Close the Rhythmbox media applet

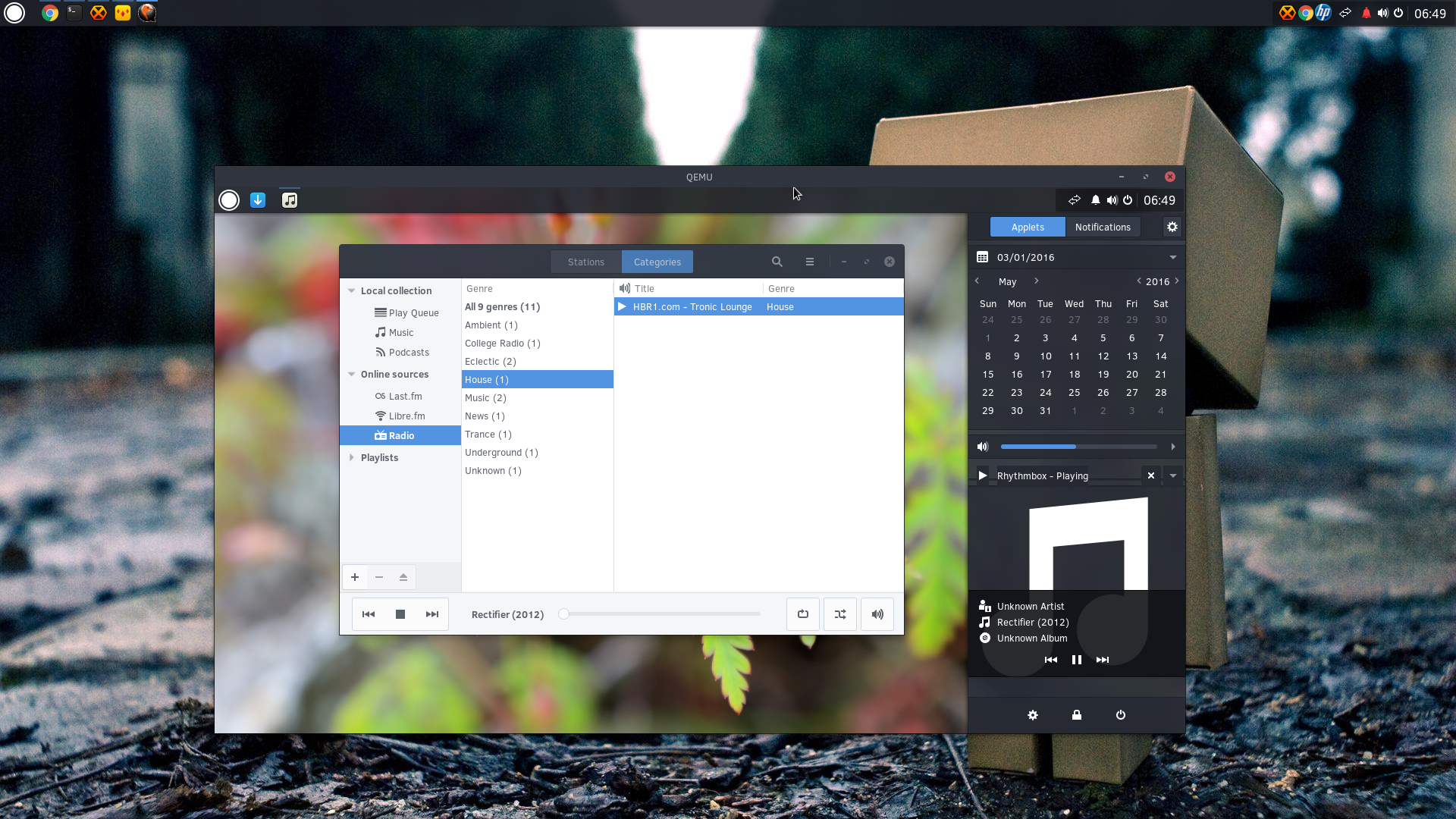click(1151, 475)
